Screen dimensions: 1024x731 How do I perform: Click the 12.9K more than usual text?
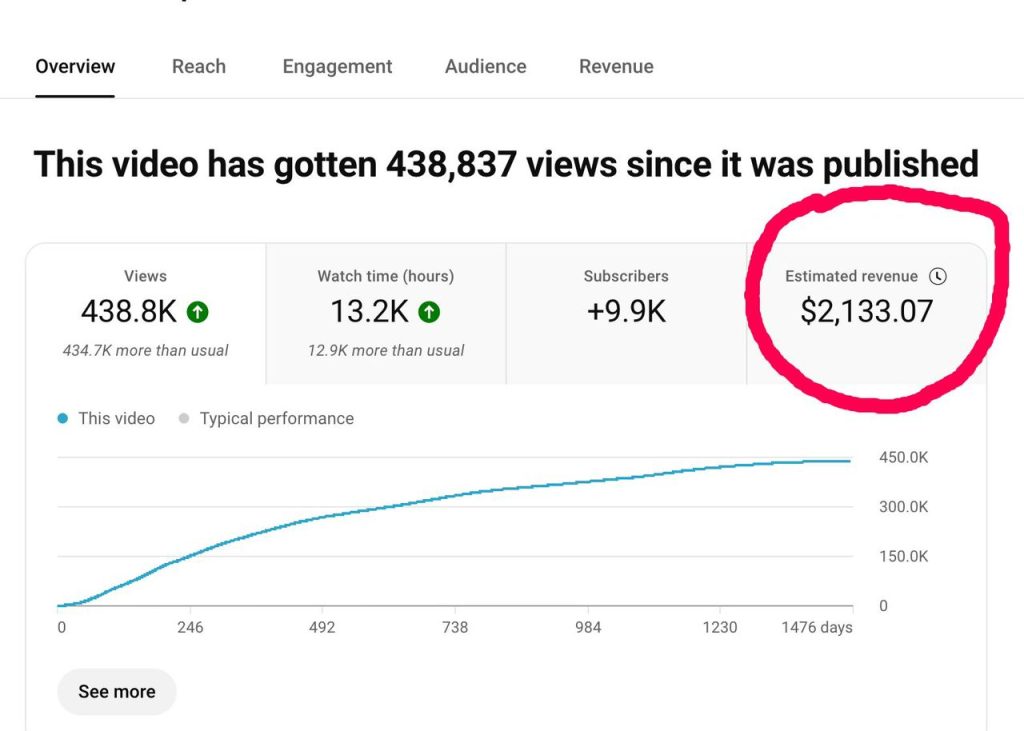tap(386, 350)
